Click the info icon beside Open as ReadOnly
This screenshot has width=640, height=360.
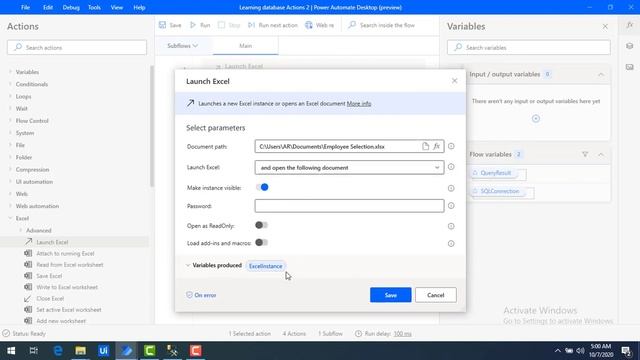click(x=451, y=226)
